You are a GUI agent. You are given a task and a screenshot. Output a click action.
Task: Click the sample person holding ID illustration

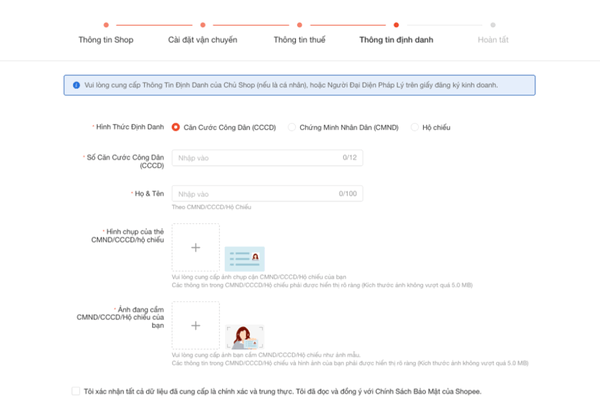coord(244,337)
